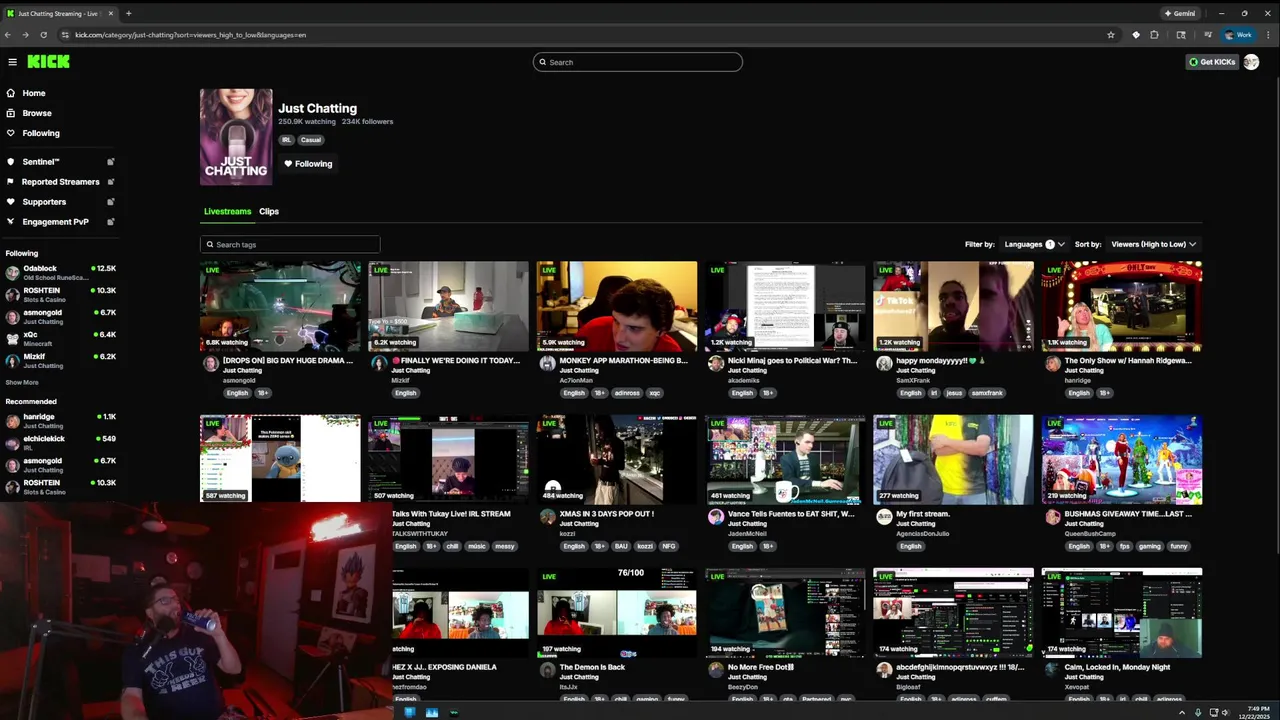This screenshot has height=720, width=1280.
Task: Click the adinross tag under Ac7ionMan
Action: click(x=626, y=393)
